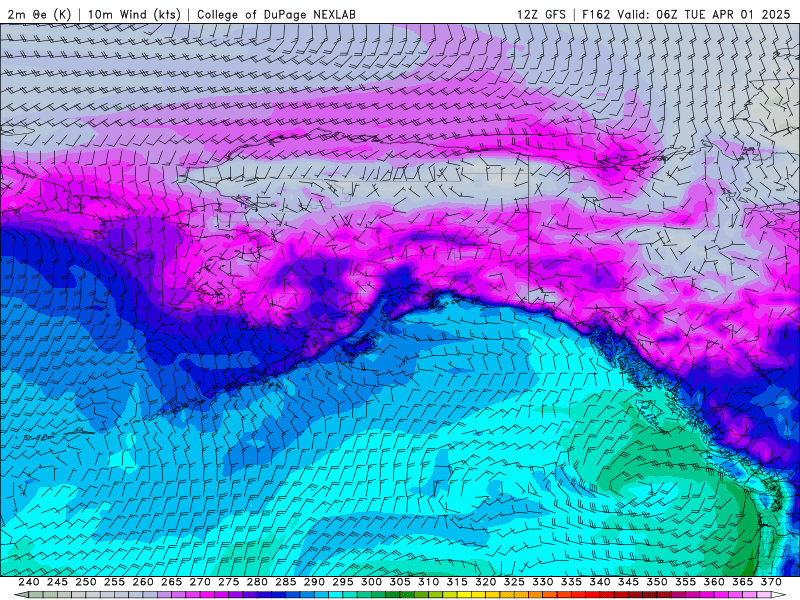Select the 290 legend number
Screen dimensions: 800x600
pos(314,582)
